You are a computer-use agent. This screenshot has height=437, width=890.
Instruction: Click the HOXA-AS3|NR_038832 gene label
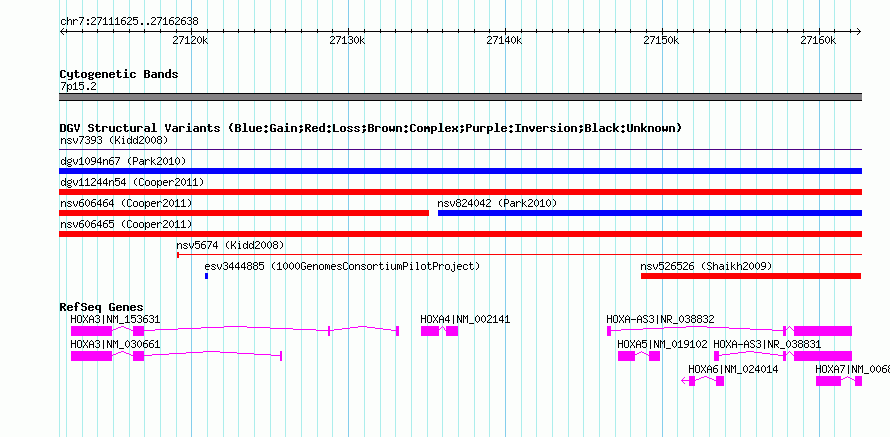(660, 320)
